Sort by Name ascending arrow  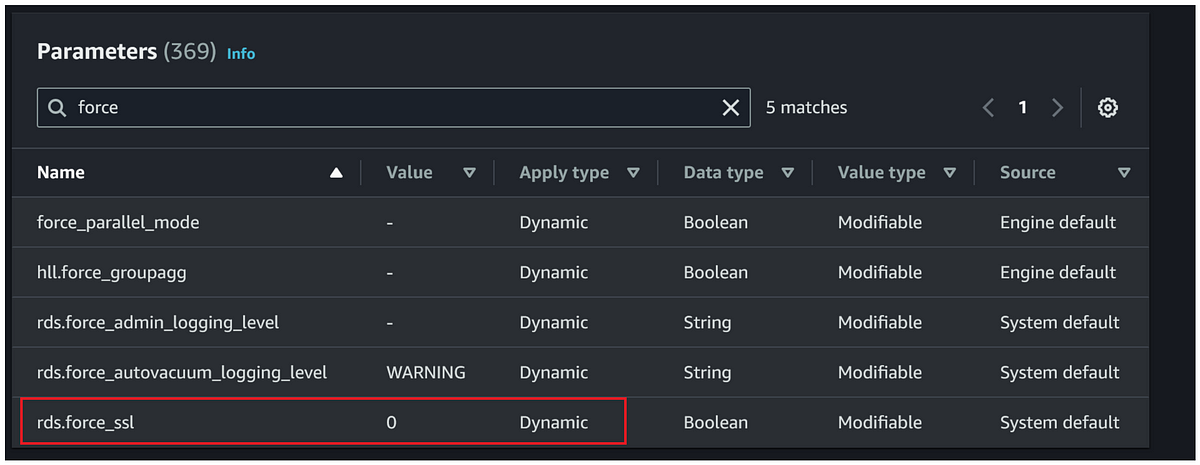(336, 173)
